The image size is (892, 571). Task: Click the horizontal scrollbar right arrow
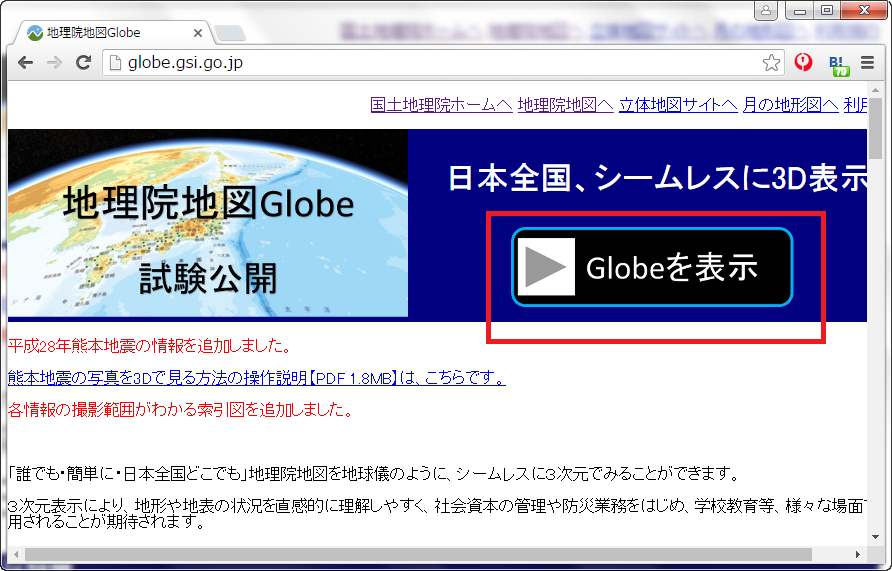(x=858, y=554)
